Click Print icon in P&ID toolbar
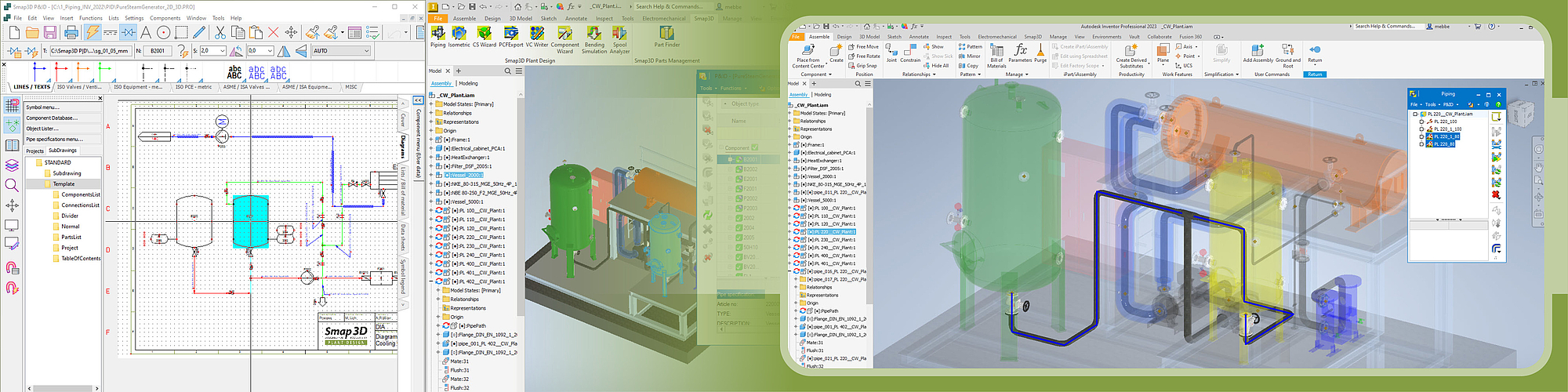The height and width of the screenshot is (392, 1568). click(71, 32)
